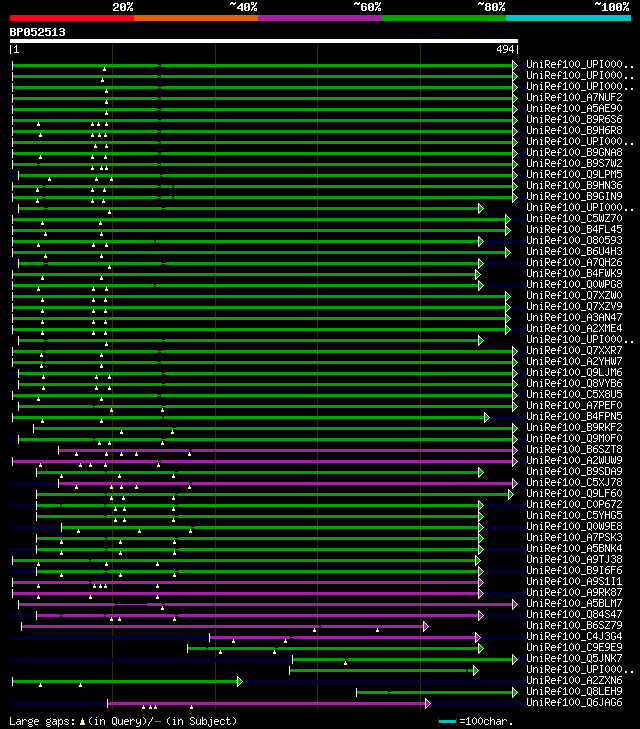The width and height of the screenshot is (640, 729).
Task: Select the UniRef100_O80593 label
Action: pyautogui.click(x=574, y=240)
